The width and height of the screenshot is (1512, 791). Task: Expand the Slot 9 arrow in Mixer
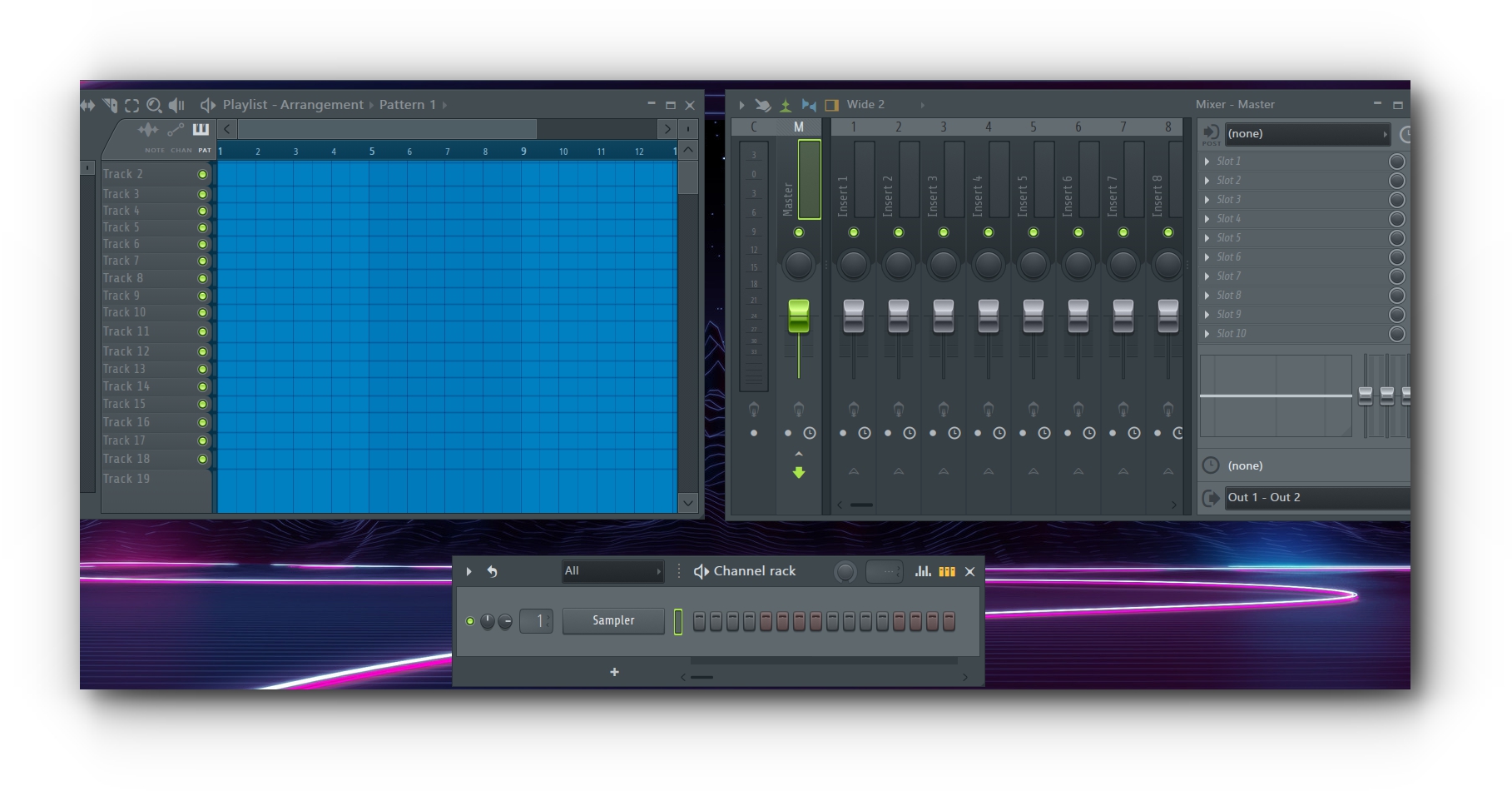click(1207, 315)
